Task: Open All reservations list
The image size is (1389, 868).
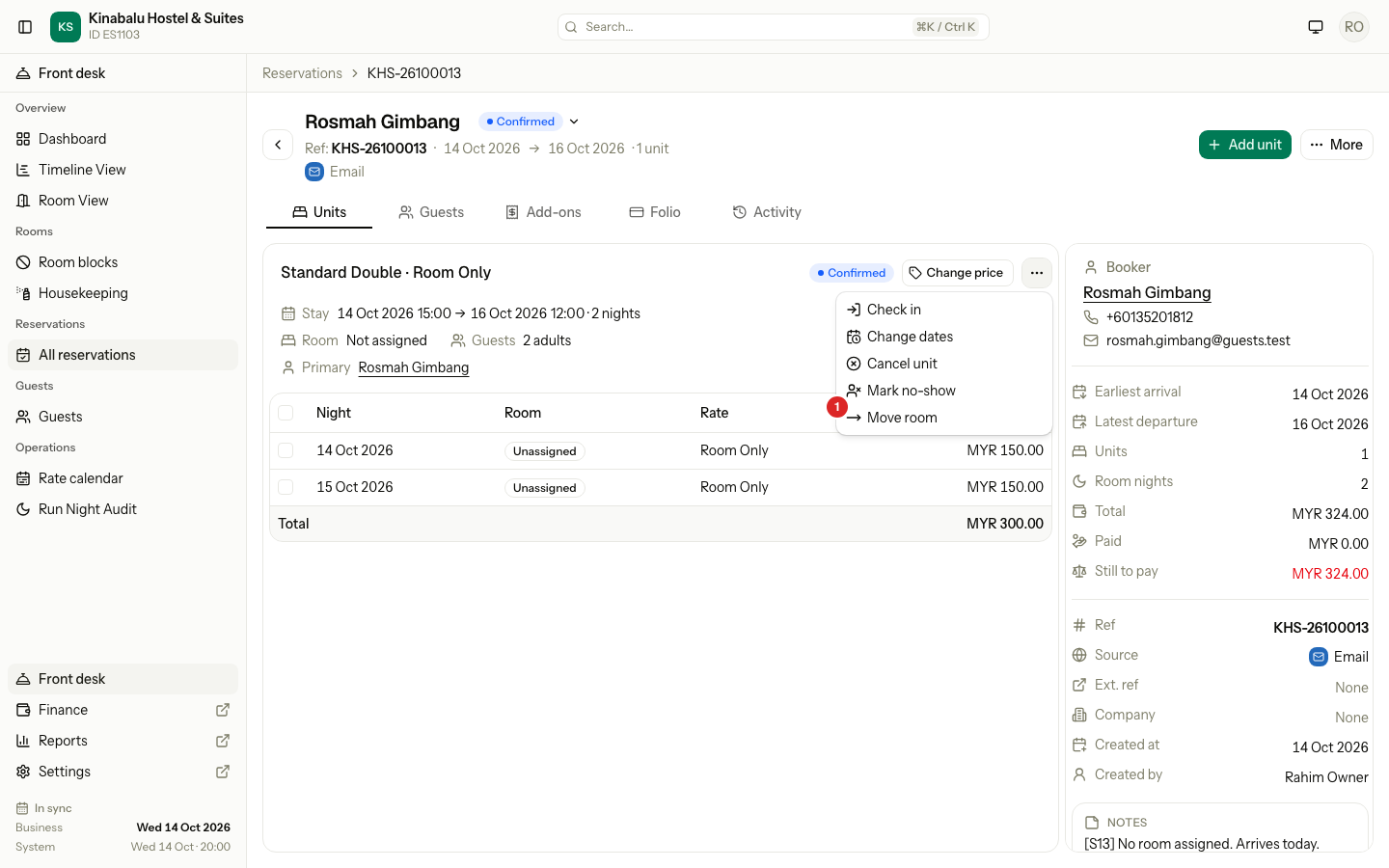Action: [123, 355]
